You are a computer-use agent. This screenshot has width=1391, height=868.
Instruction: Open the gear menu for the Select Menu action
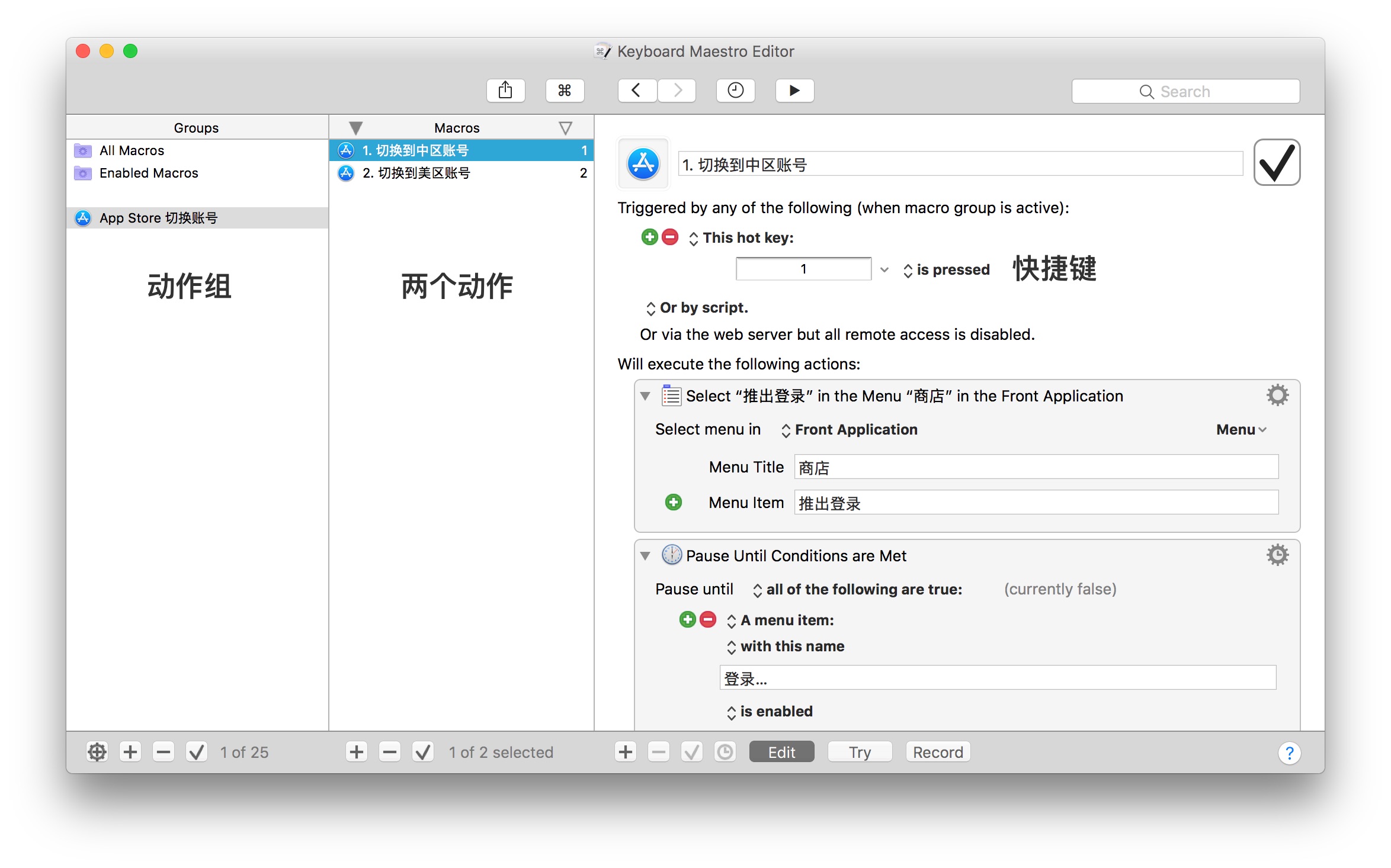pos(1277,396)
